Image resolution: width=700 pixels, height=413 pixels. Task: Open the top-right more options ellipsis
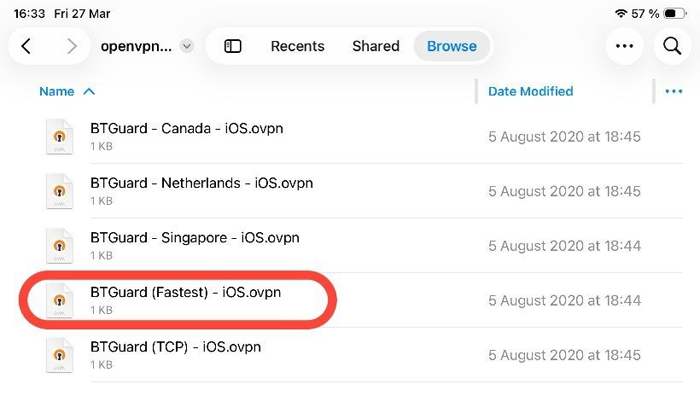[x=625, y=46]
